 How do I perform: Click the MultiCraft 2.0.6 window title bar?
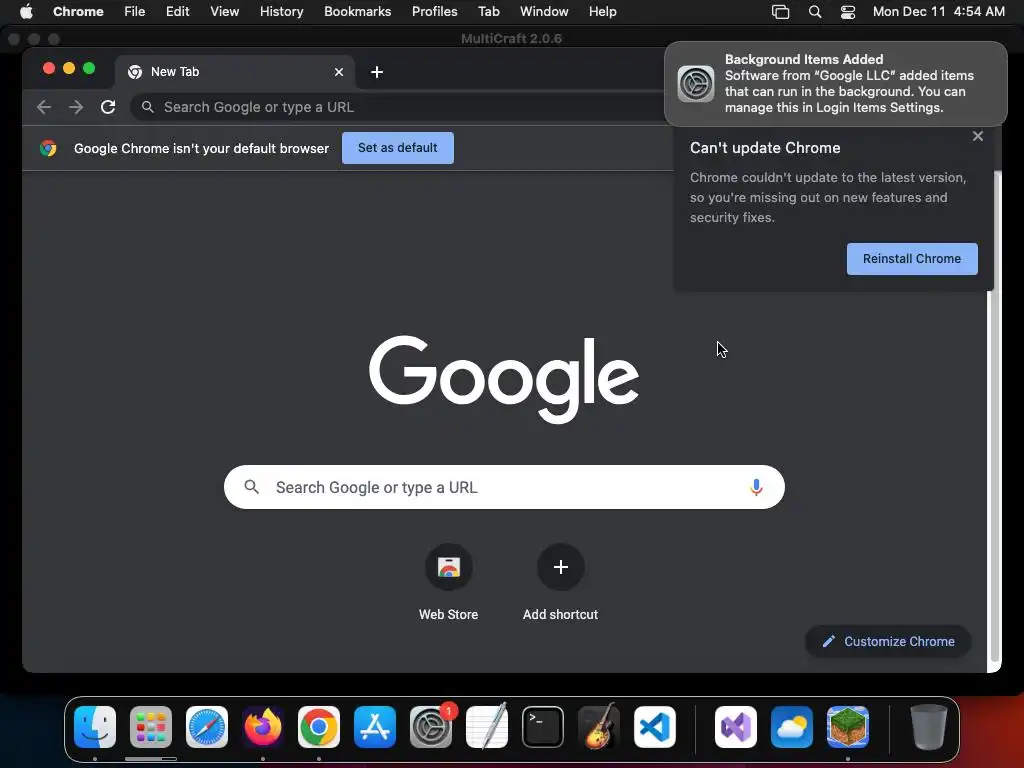pyautogui.click(x=511, y=39)
